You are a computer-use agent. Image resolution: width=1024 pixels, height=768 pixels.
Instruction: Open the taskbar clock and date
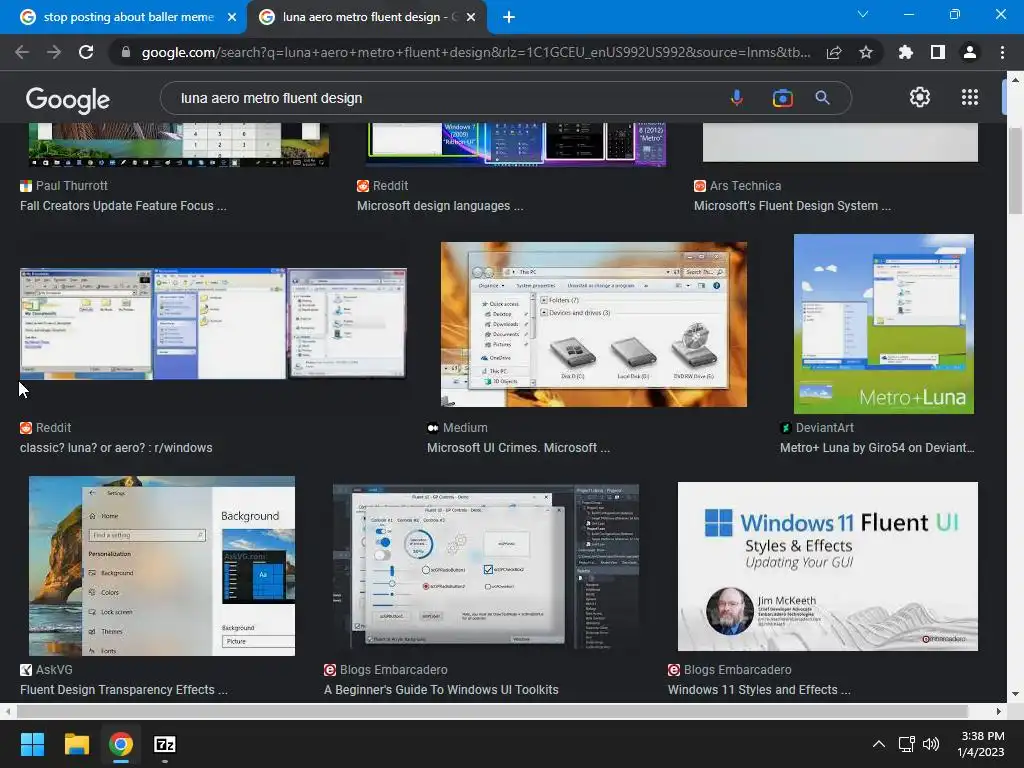[x=982, y=744]
